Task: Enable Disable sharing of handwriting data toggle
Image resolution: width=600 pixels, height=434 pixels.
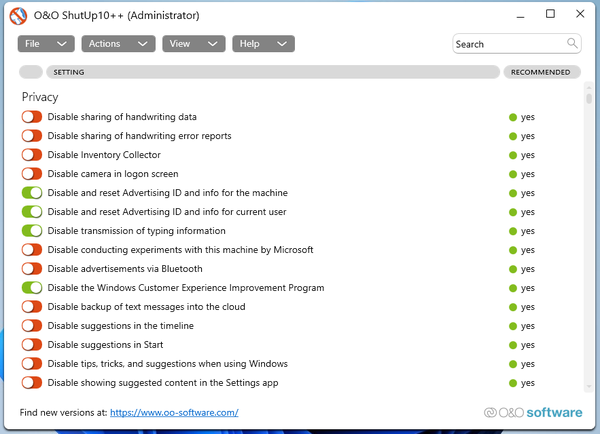Action: pos(32,117)
